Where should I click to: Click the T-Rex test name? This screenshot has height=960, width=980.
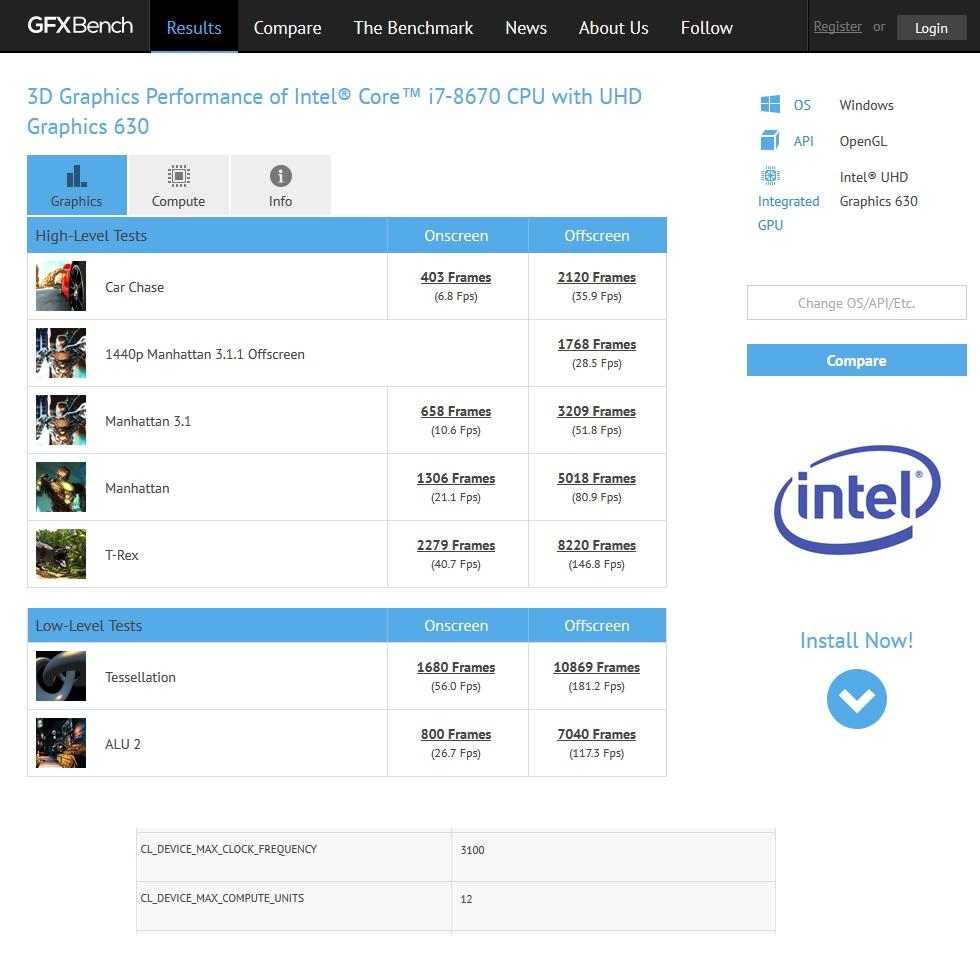click(122, 555)
